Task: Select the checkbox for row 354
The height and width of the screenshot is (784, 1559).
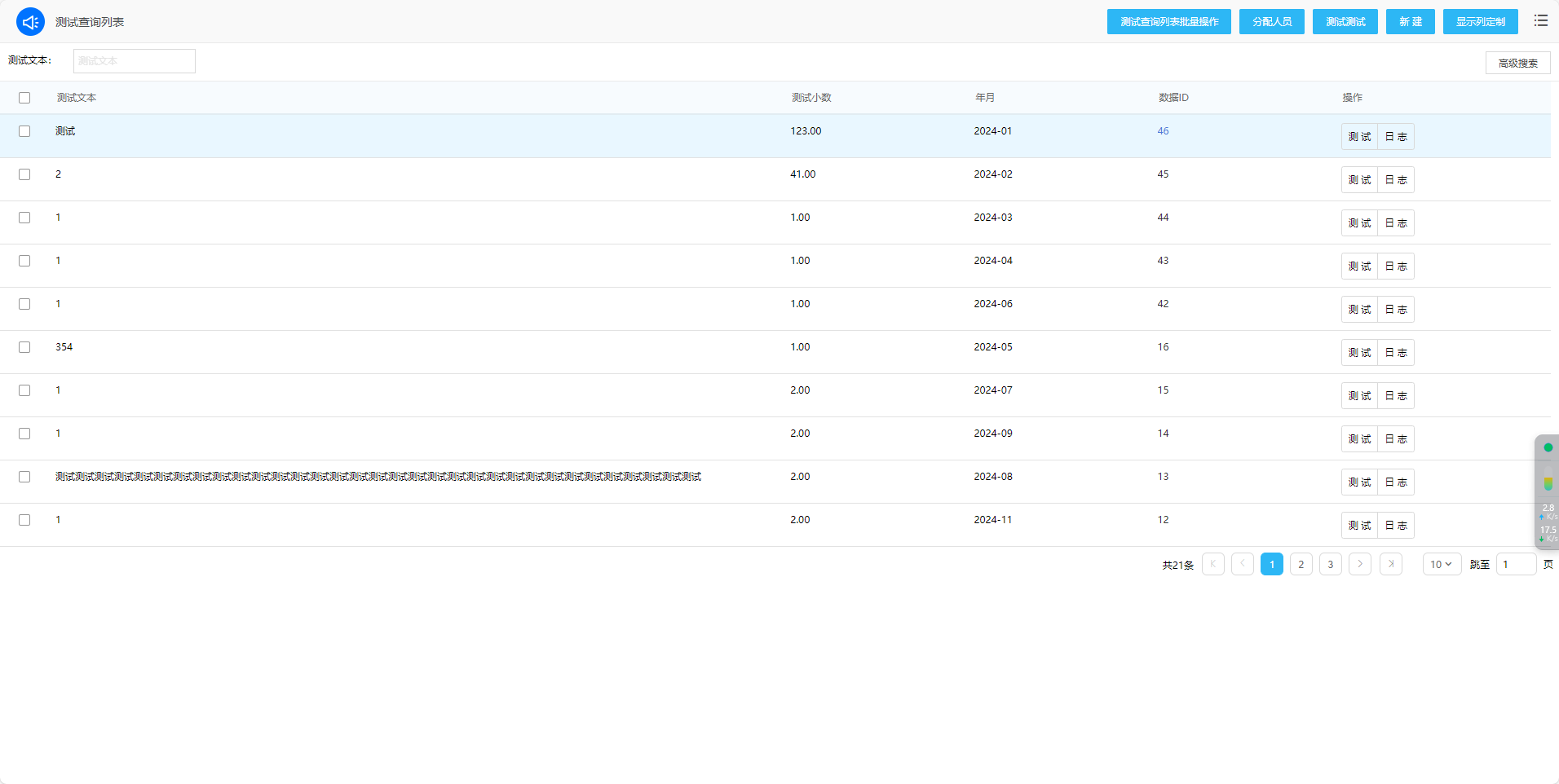Action: pos(24,347)
